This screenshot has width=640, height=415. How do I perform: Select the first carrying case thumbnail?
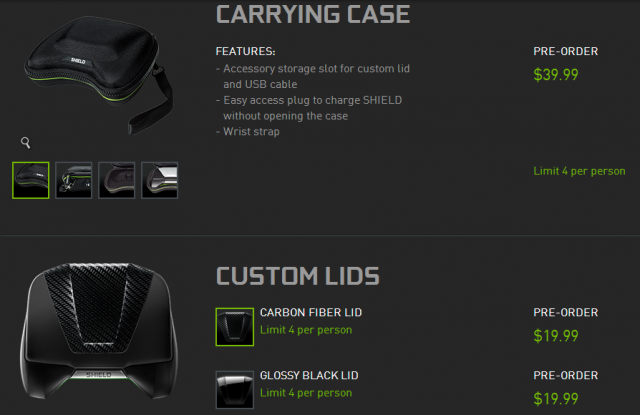pyautogui.click(x=31, y=180)
